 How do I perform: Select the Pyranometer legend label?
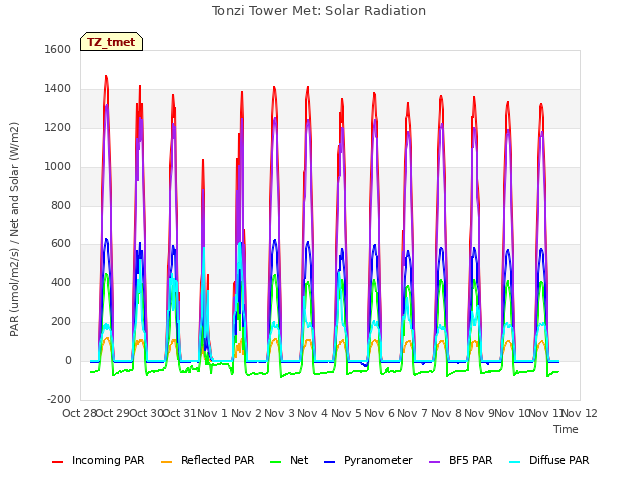[378, 460]
